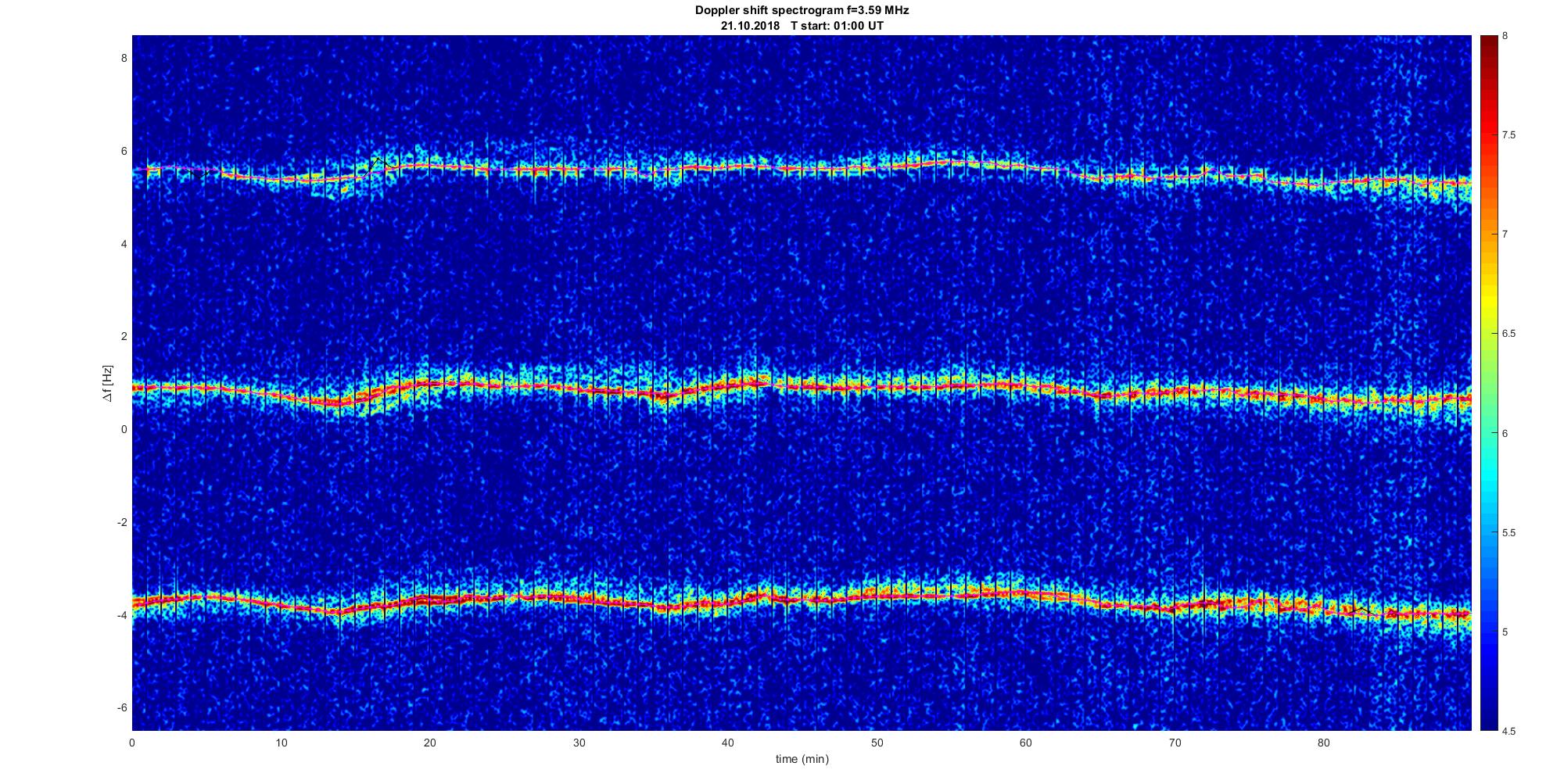
Task: Click the y-axis label 'Δf [Hz]'
Action: [x=107, y=383]
